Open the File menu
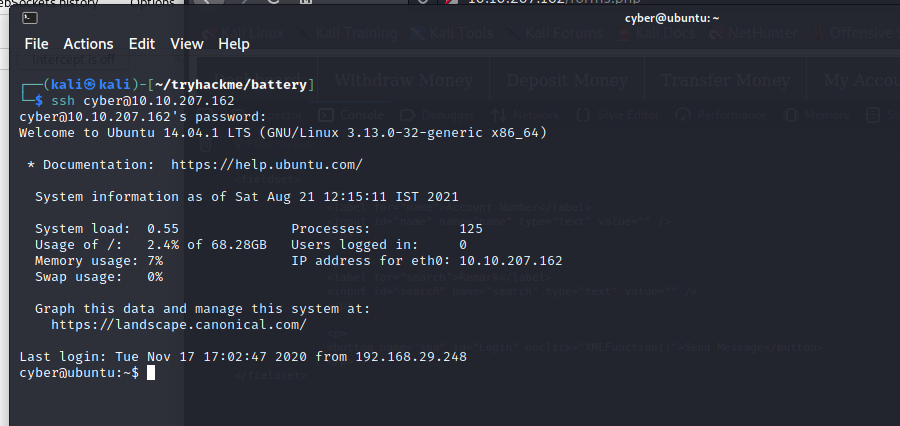Image resolution: width=900 pixels, height=426 pixels. pyautogui.click(x=36, y=44)
